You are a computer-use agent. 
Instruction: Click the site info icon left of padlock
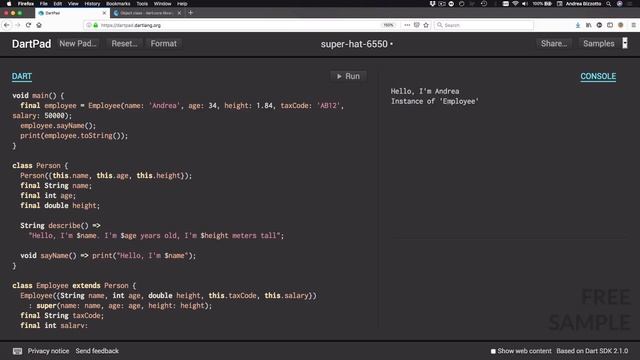[89, 25]
